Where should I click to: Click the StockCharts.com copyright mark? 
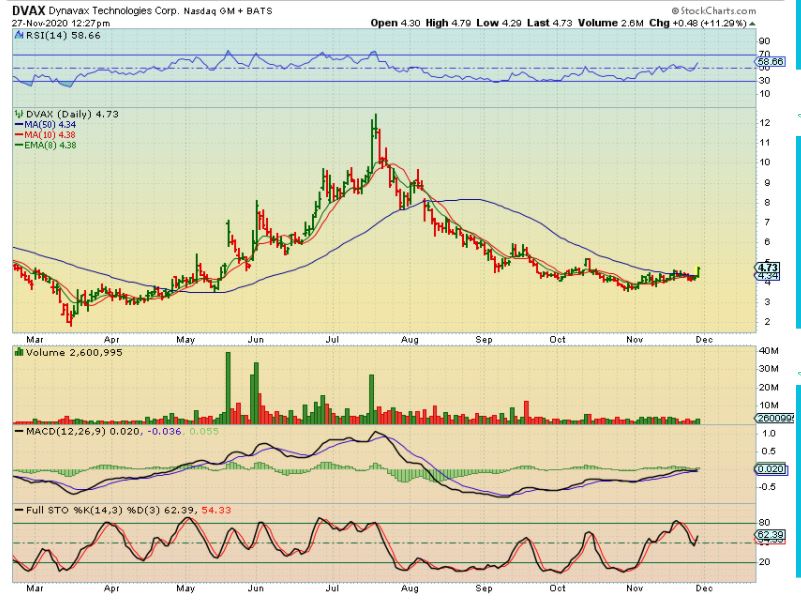point(673,9)
